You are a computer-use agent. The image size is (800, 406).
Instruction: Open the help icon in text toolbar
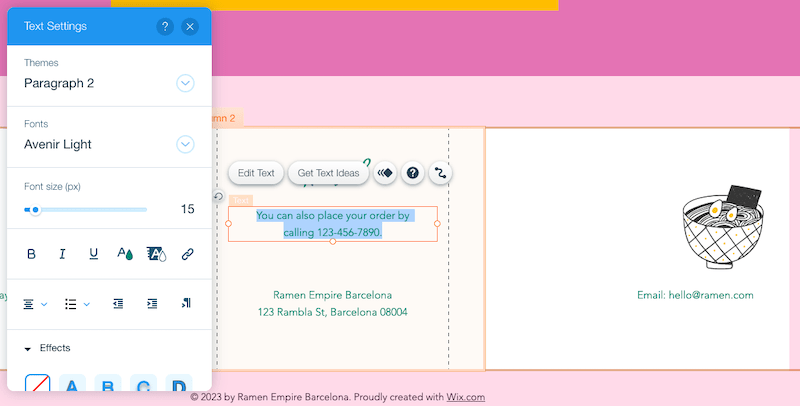point(413,173)
